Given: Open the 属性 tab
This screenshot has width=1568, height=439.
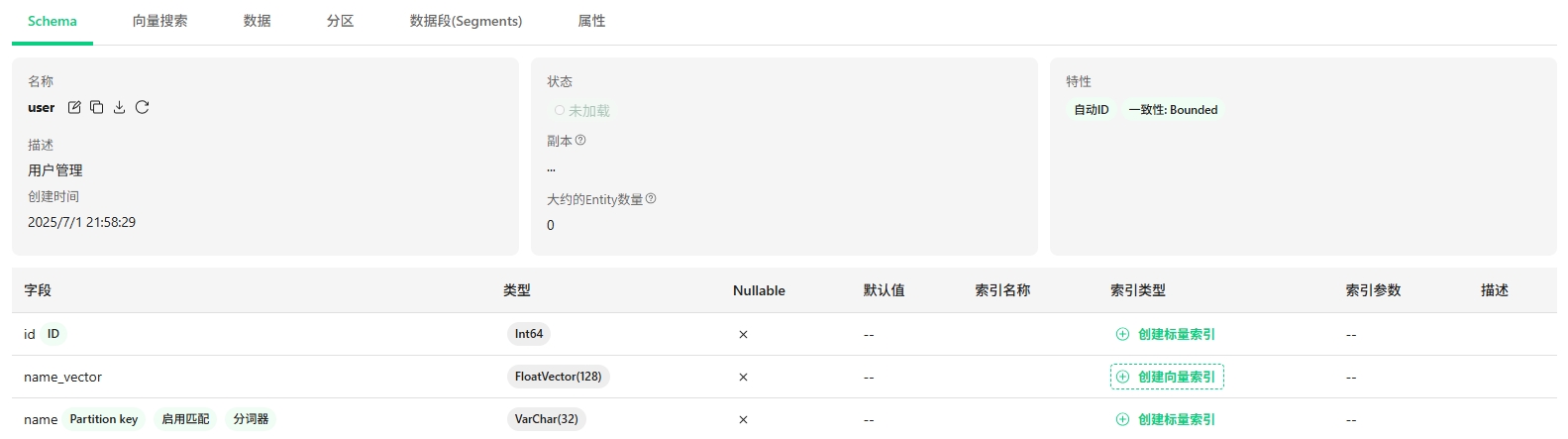Looking at the screenshot, I should click(x=591, y=21).
